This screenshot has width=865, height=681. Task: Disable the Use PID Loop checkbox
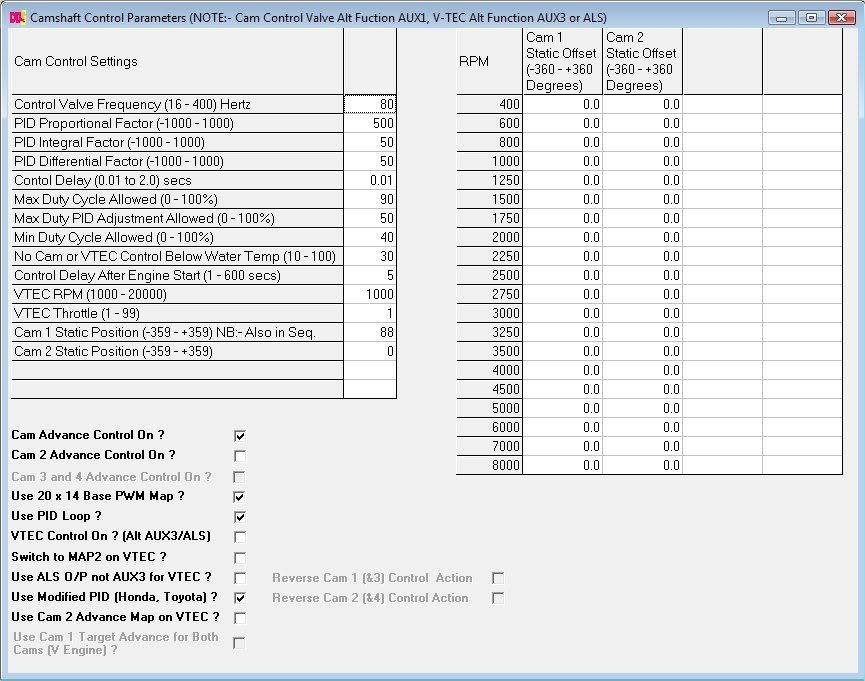tap(239, 517)
